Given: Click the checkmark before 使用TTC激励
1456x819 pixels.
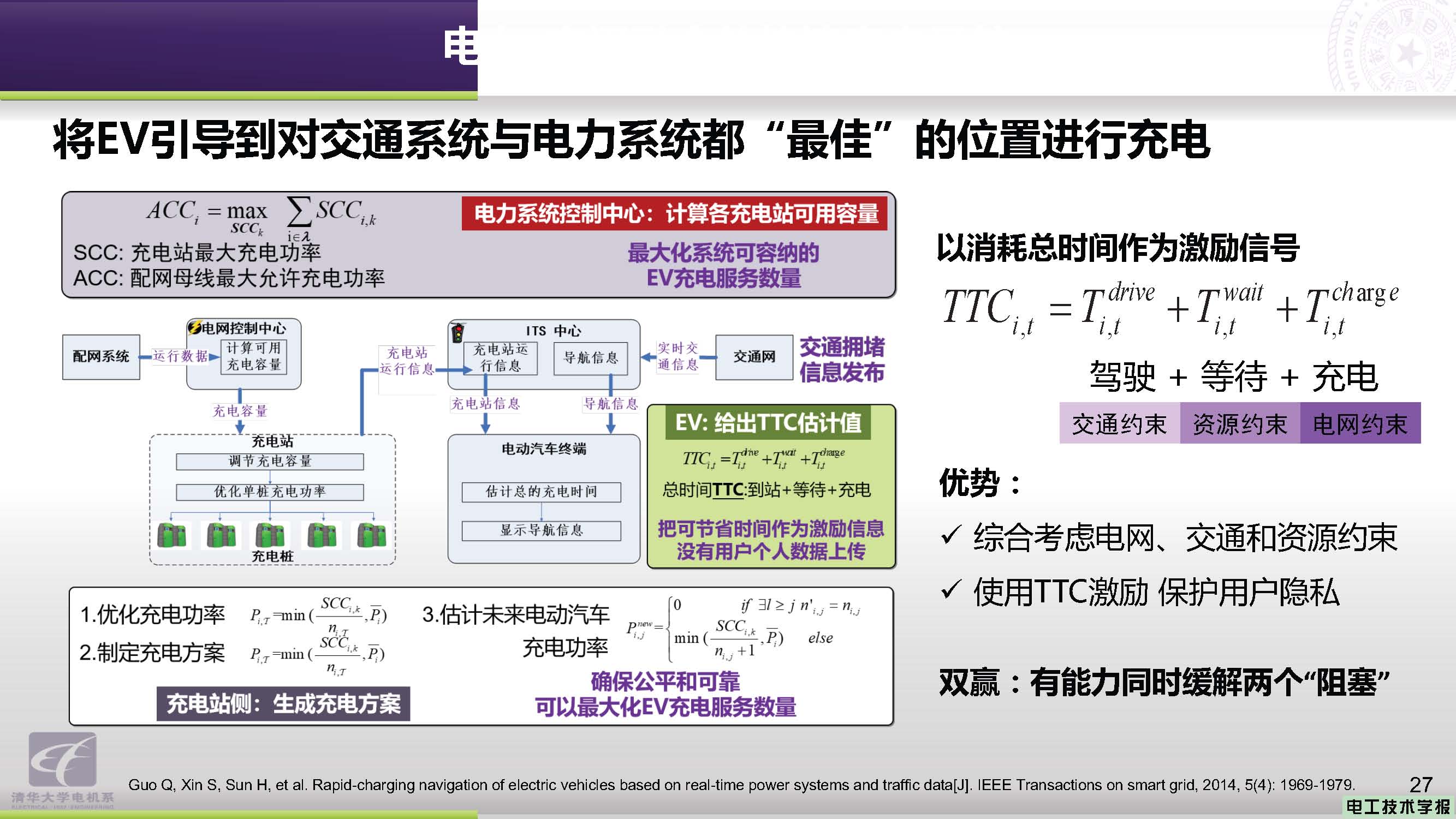Looking at the screenshot, I should tap(951, 590).
